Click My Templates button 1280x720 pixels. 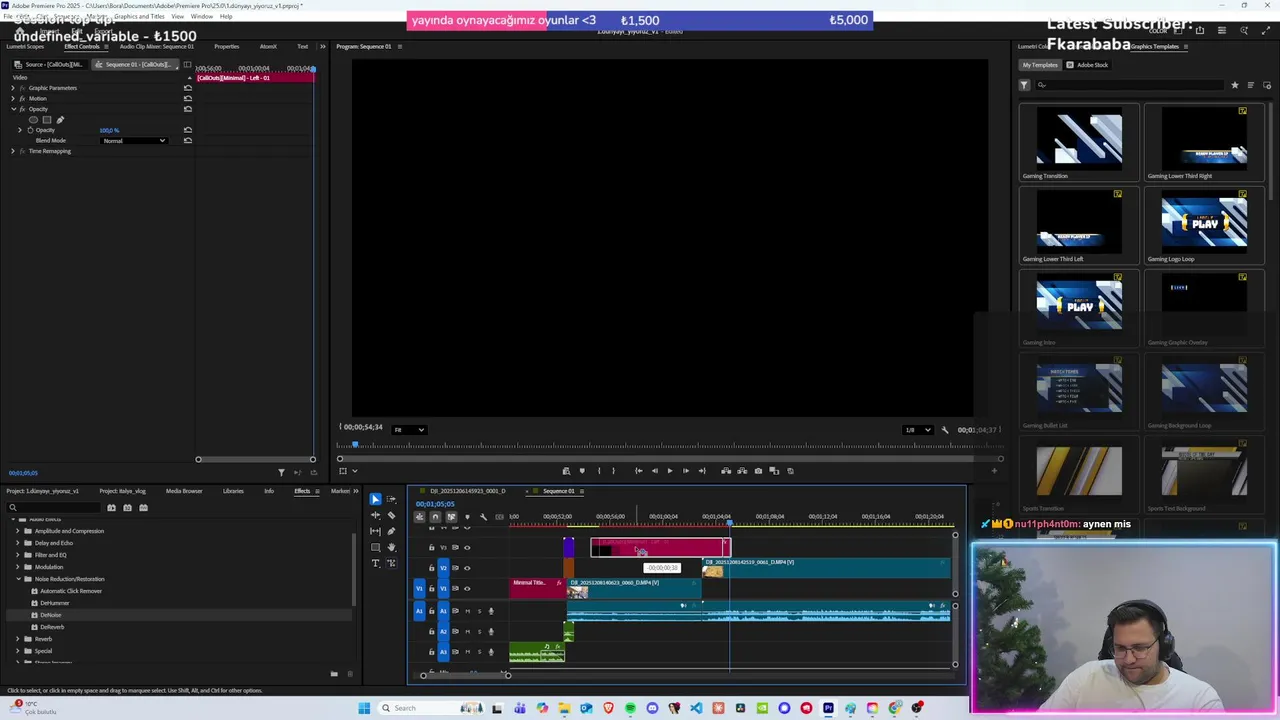pos(1040,65)
